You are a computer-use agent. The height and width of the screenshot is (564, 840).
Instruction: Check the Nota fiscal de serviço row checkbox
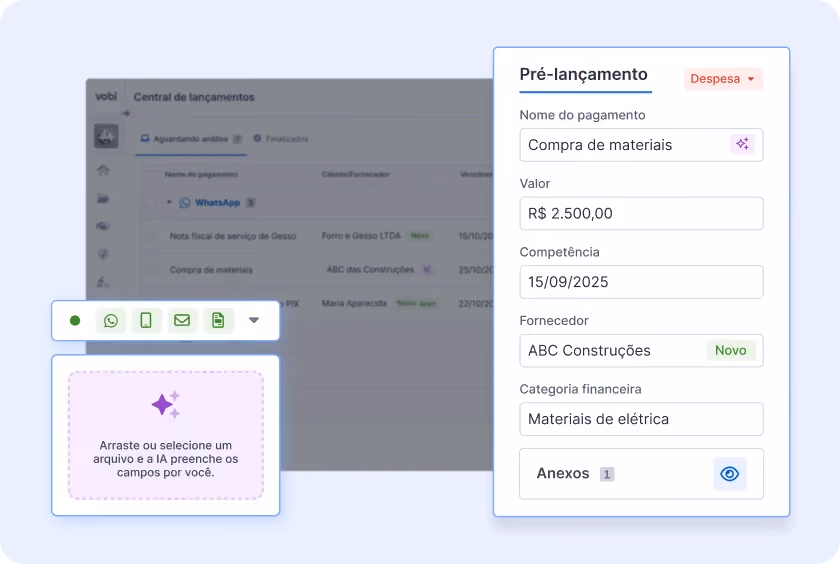pyautogui.click(x=151, y=236)
